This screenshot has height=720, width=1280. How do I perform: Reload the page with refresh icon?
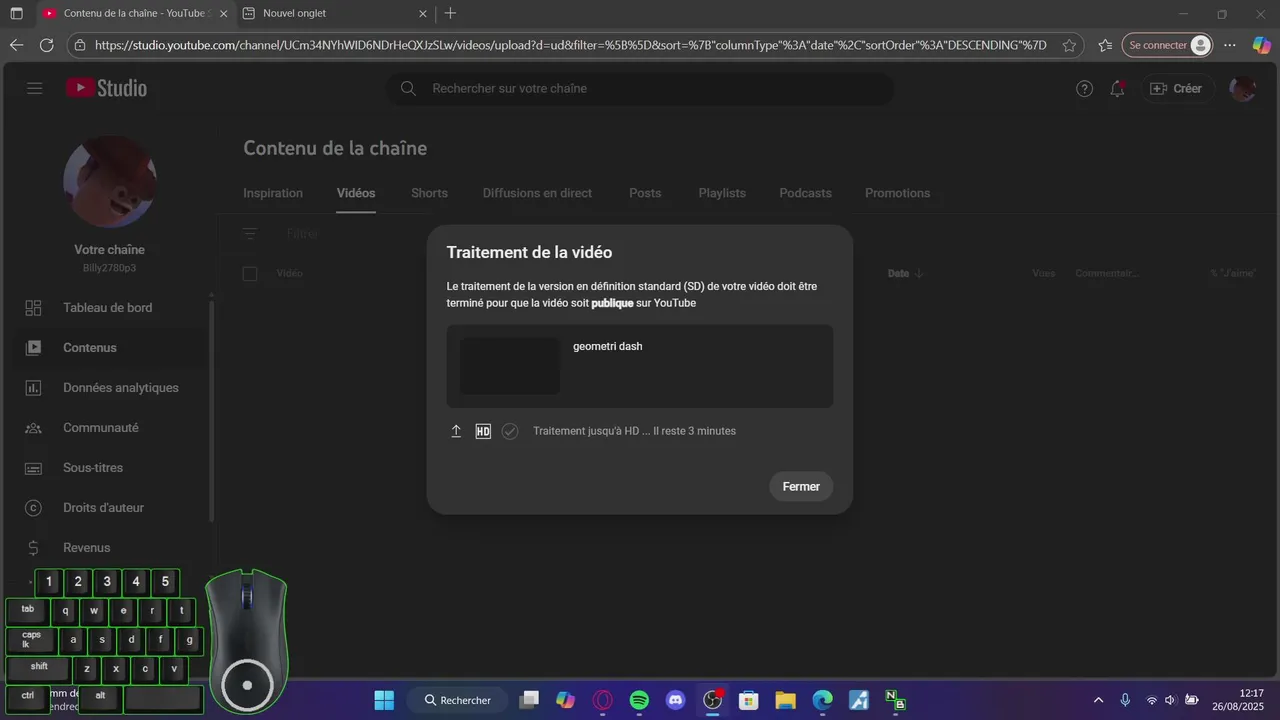pyautogui.click(x=46, y=45)
